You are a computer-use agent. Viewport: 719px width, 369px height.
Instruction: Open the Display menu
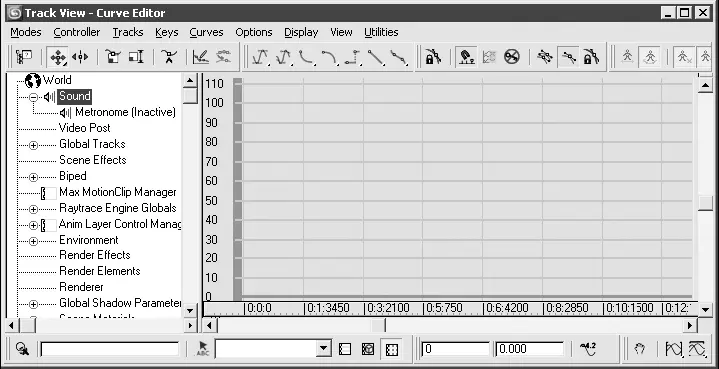[x=301, y=32]
